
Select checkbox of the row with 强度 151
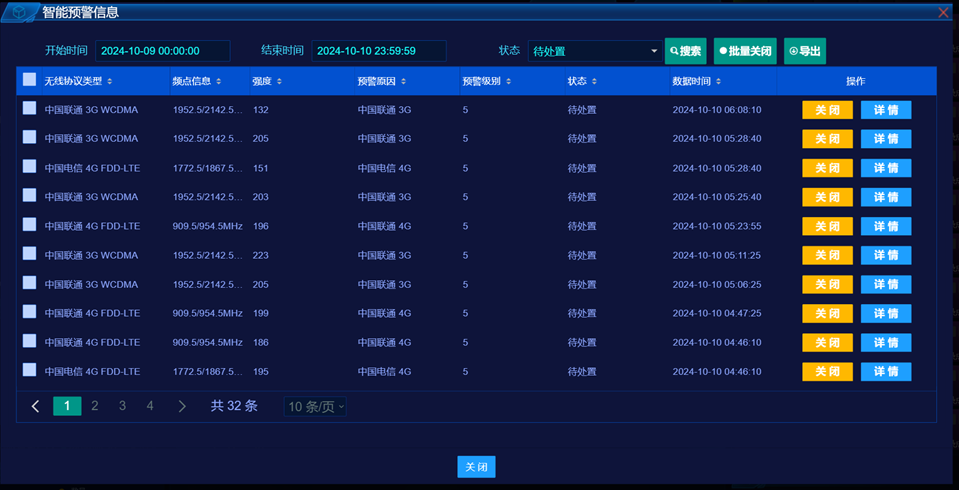pos(29,166)
